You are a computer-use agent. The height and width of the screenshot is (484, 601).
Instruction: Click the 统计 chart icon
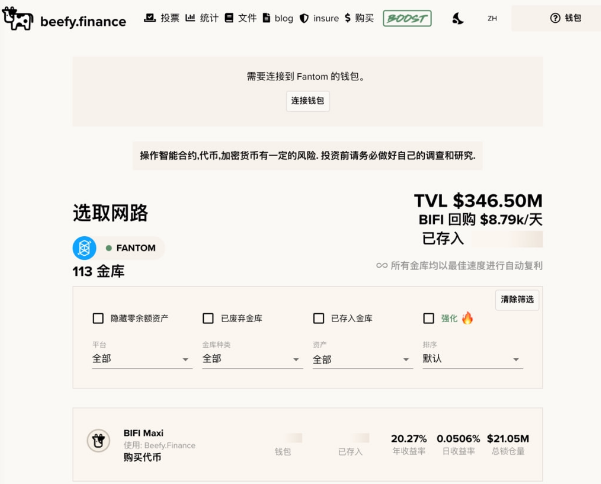click(x=190, y=18)
